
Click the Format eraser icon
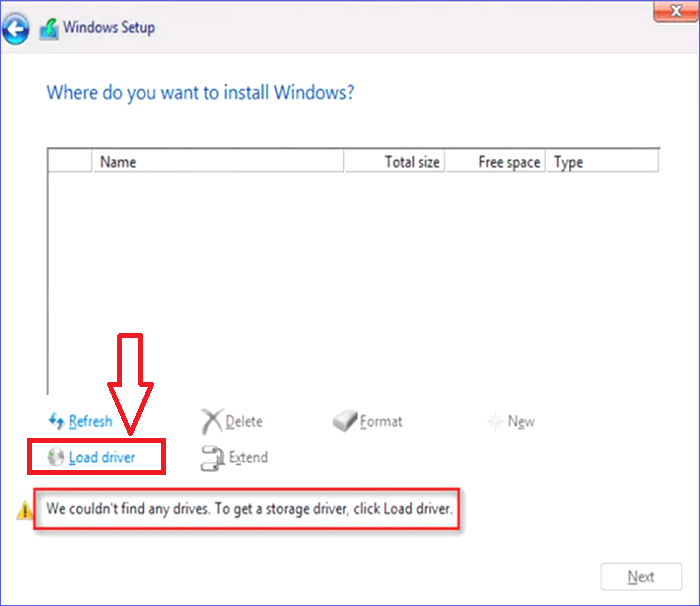[x=345, y=421]
